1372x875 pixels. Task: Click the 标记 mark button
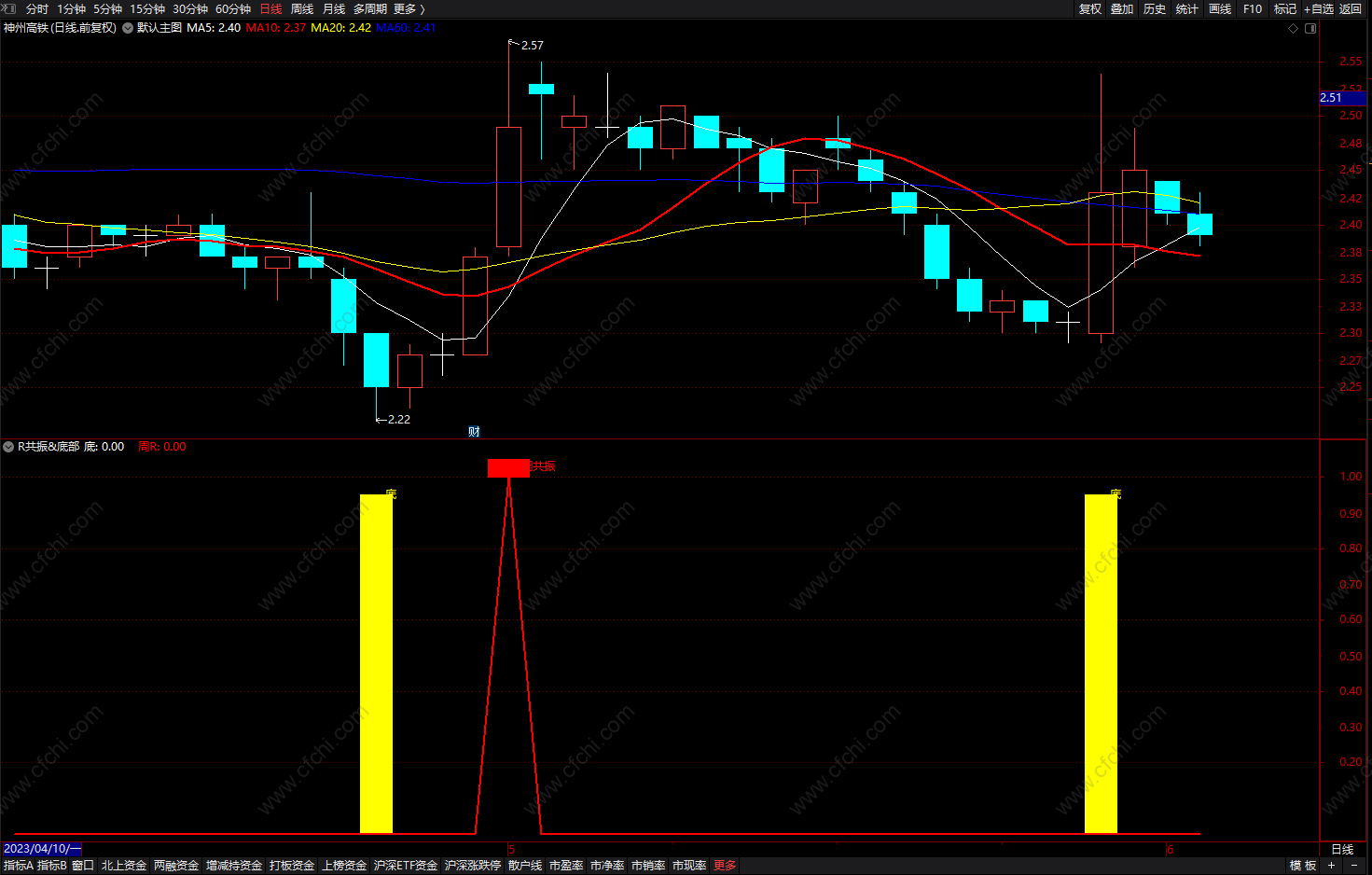pos(1285,8)
